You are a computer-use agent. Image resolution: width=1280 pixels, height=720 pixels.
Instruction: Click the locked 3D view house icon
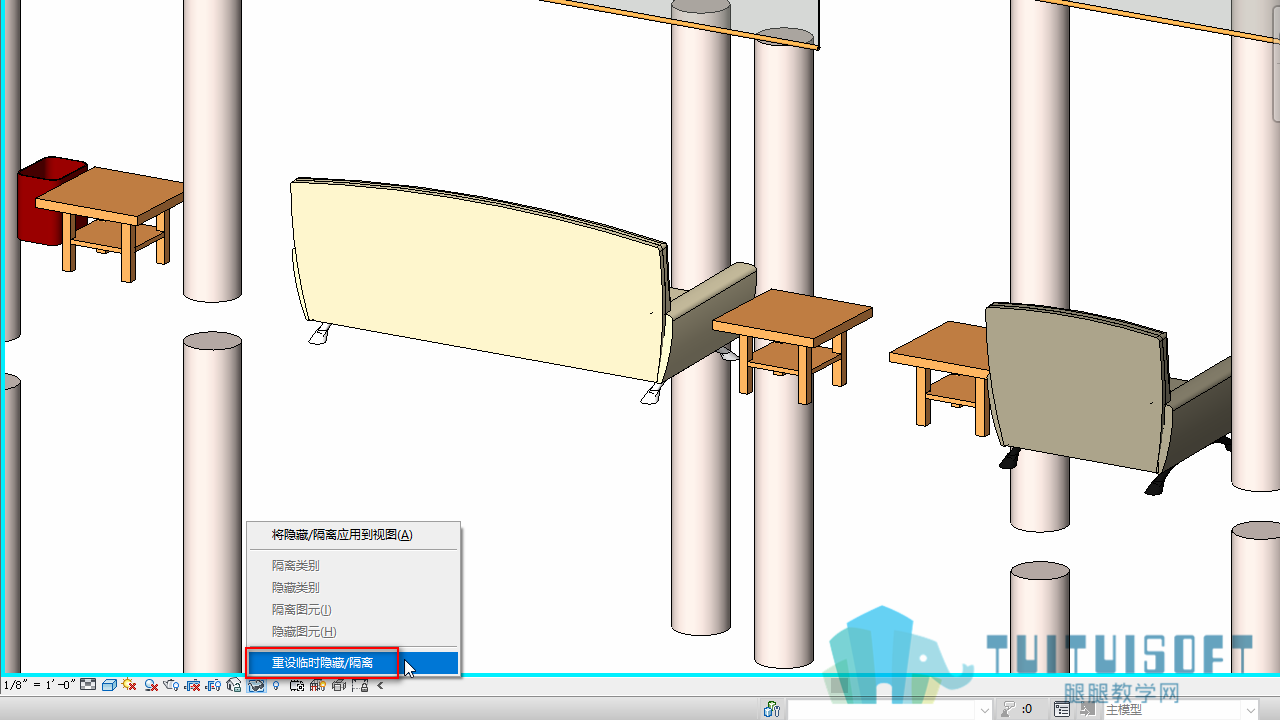tap(234, 685)
